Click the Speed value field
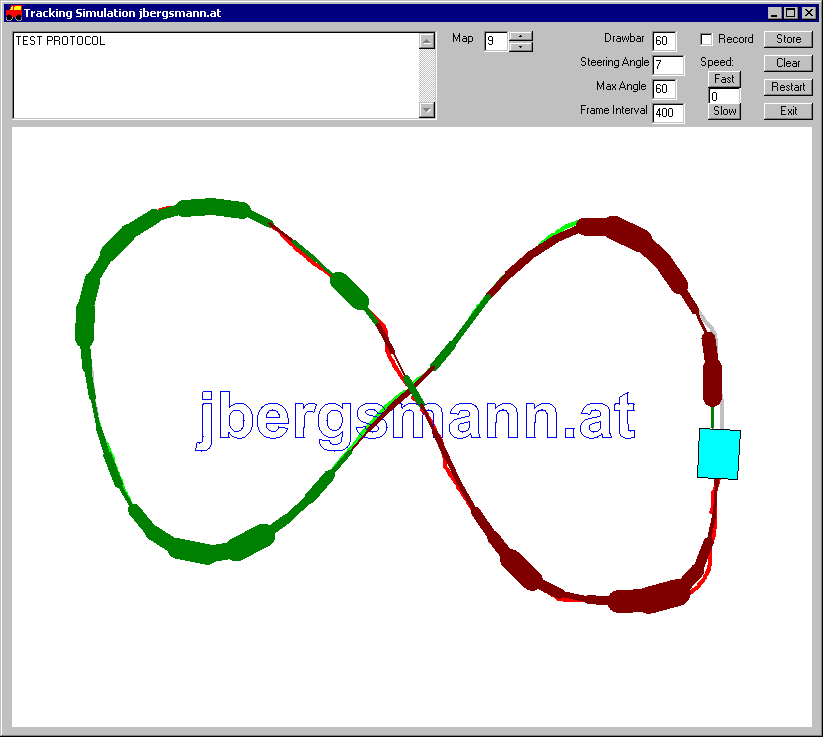 coord(724,96)
